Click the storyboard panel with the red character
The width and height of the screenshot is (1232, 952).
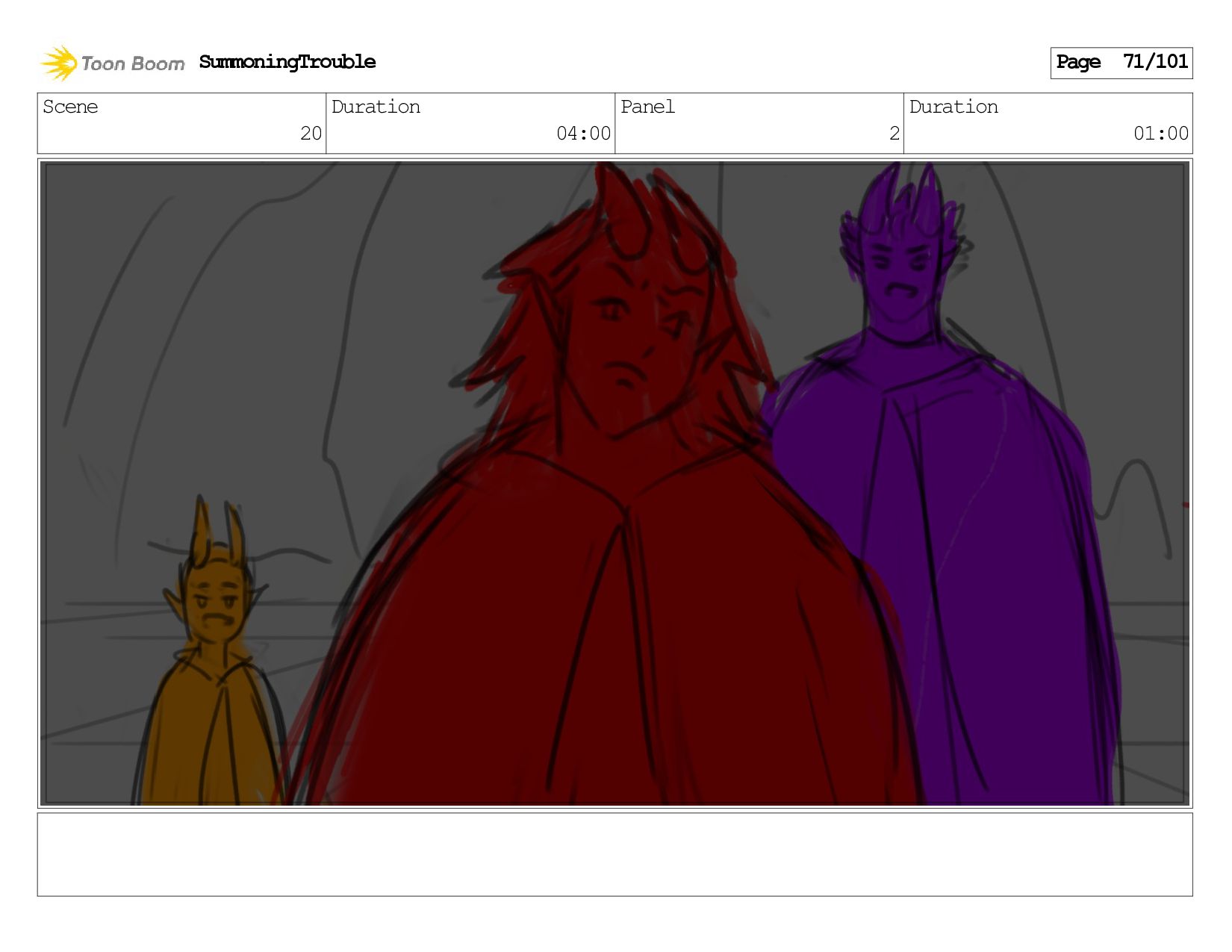click(x=615, y=483)
